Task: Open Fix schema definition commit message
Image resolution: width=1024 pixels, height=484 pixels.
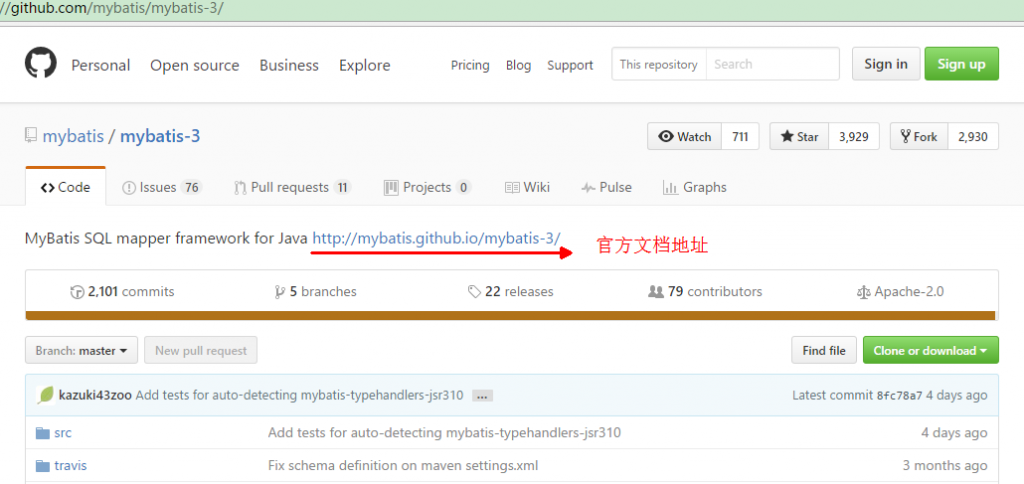Action: click(403, 466)
